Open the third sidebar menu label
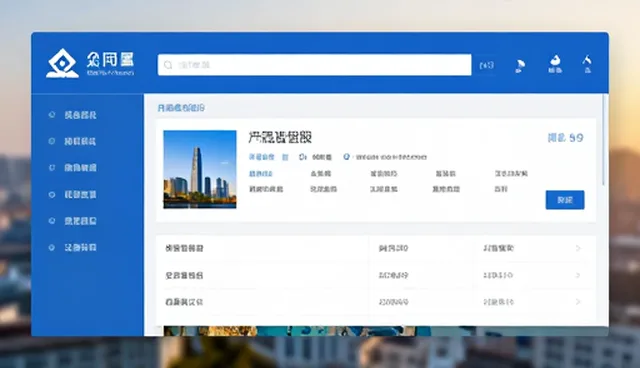Viewport: 640px width, 368px height. tap(80, 168)
